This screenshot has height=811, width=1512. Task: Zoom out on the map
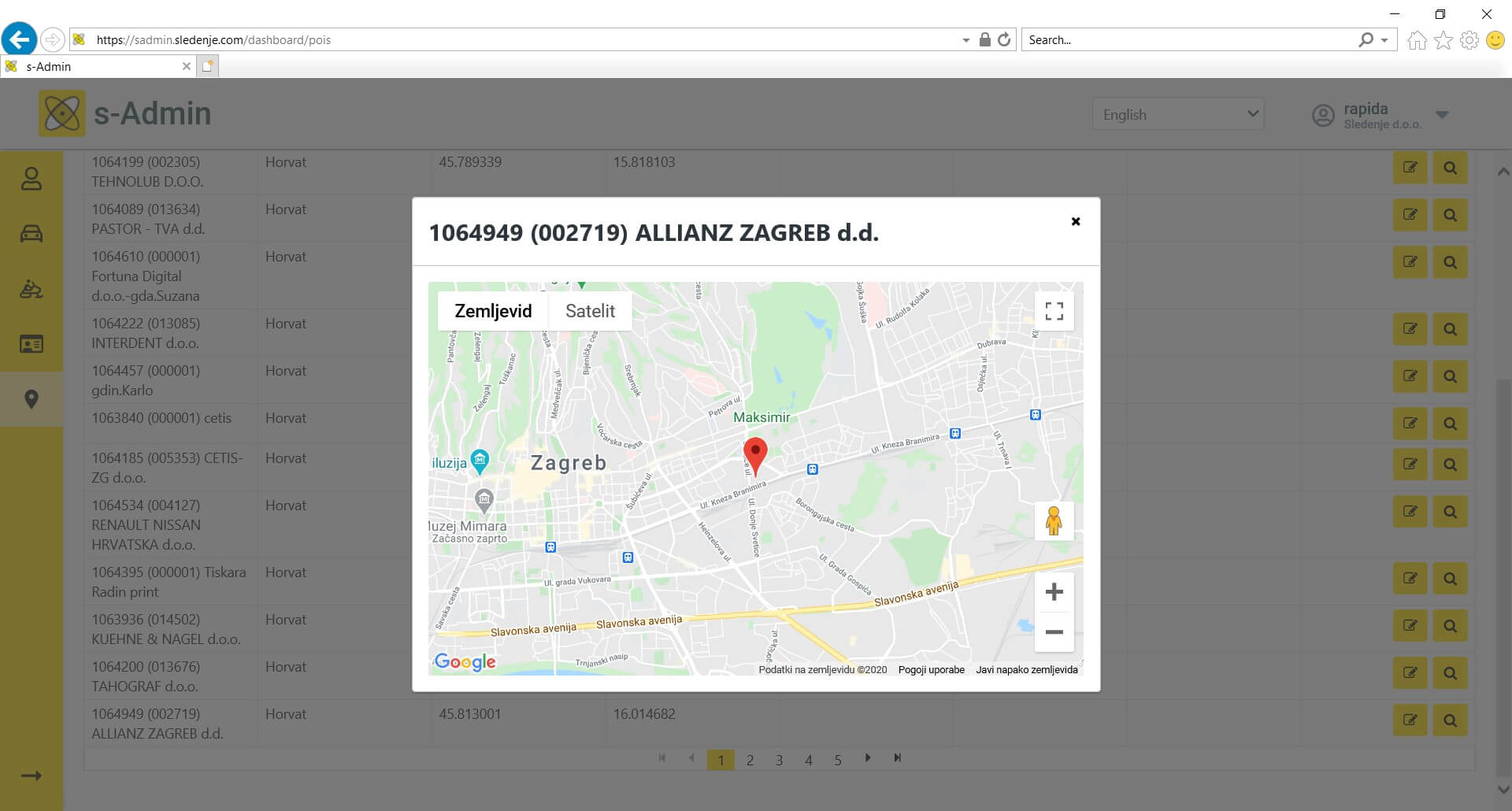[1054, 632]
